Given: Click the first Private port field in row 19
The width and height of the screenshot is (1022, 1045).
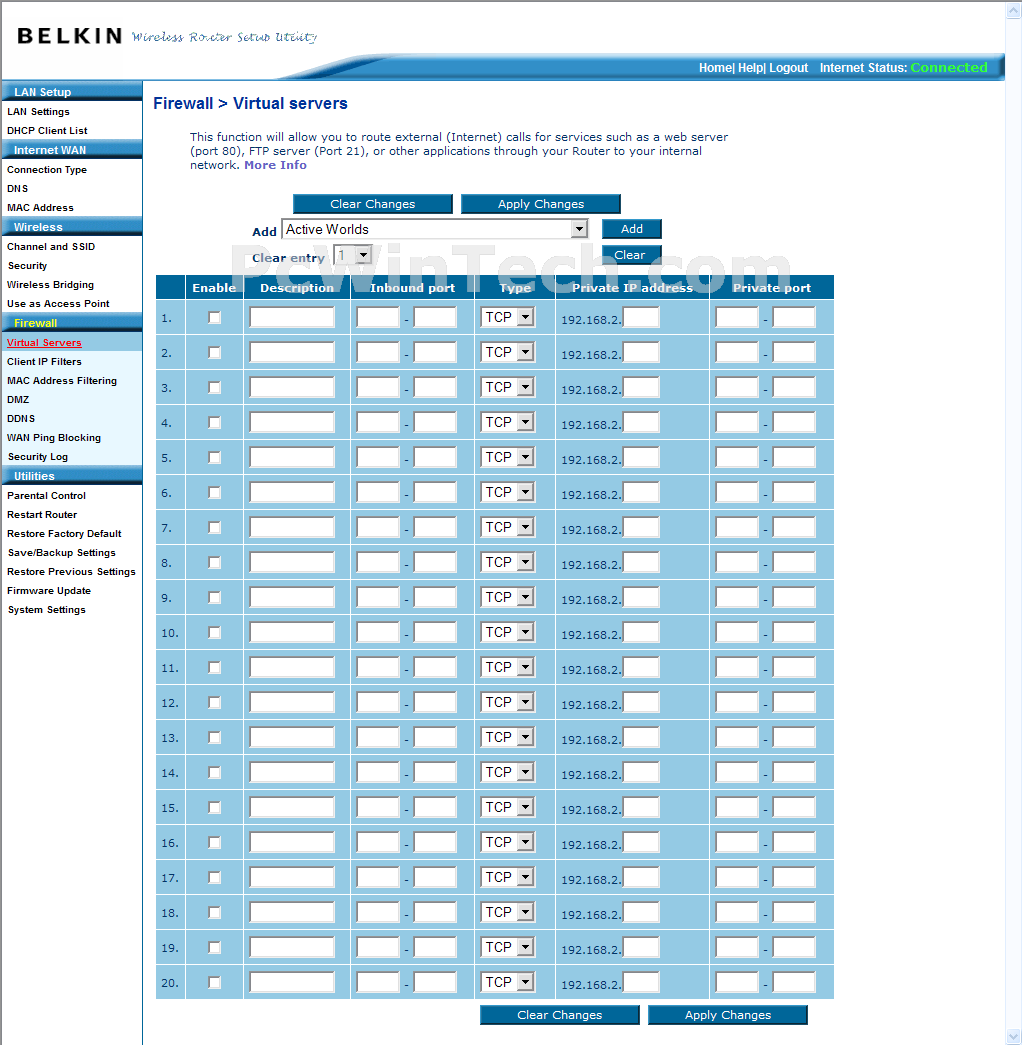Looking at the screenshot, I should pos(737,947).
